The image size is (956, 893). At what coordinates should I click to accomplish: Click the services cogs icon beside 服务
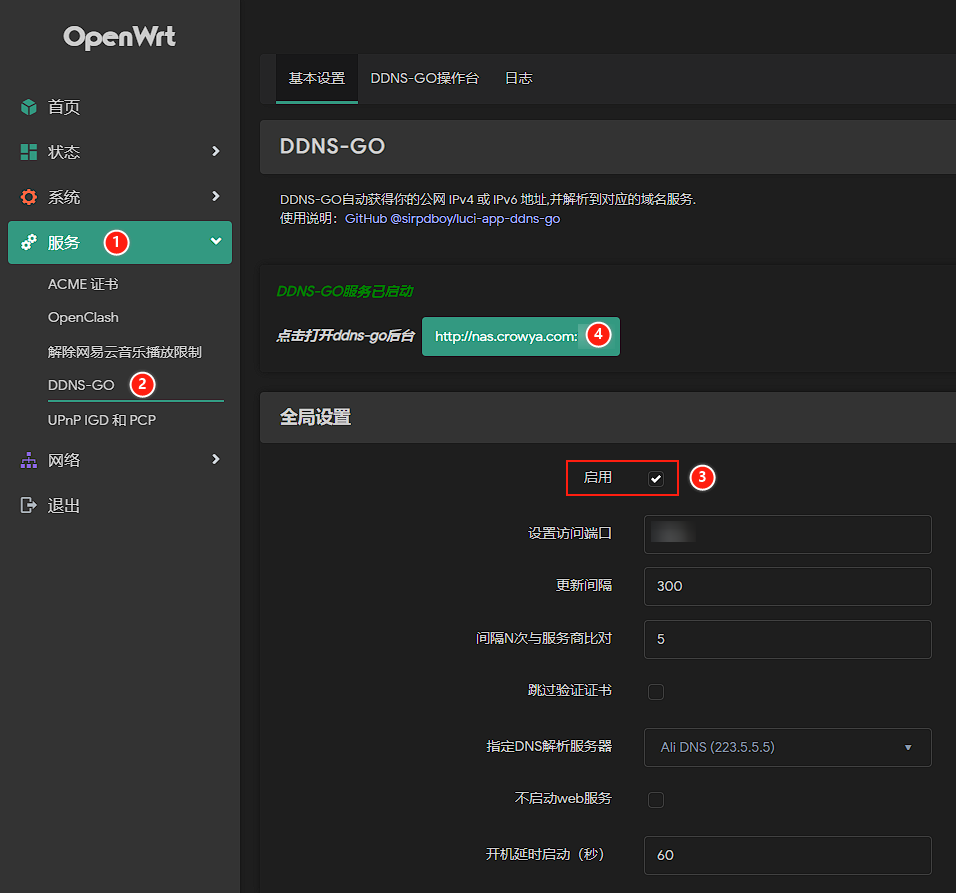[29, 242]
